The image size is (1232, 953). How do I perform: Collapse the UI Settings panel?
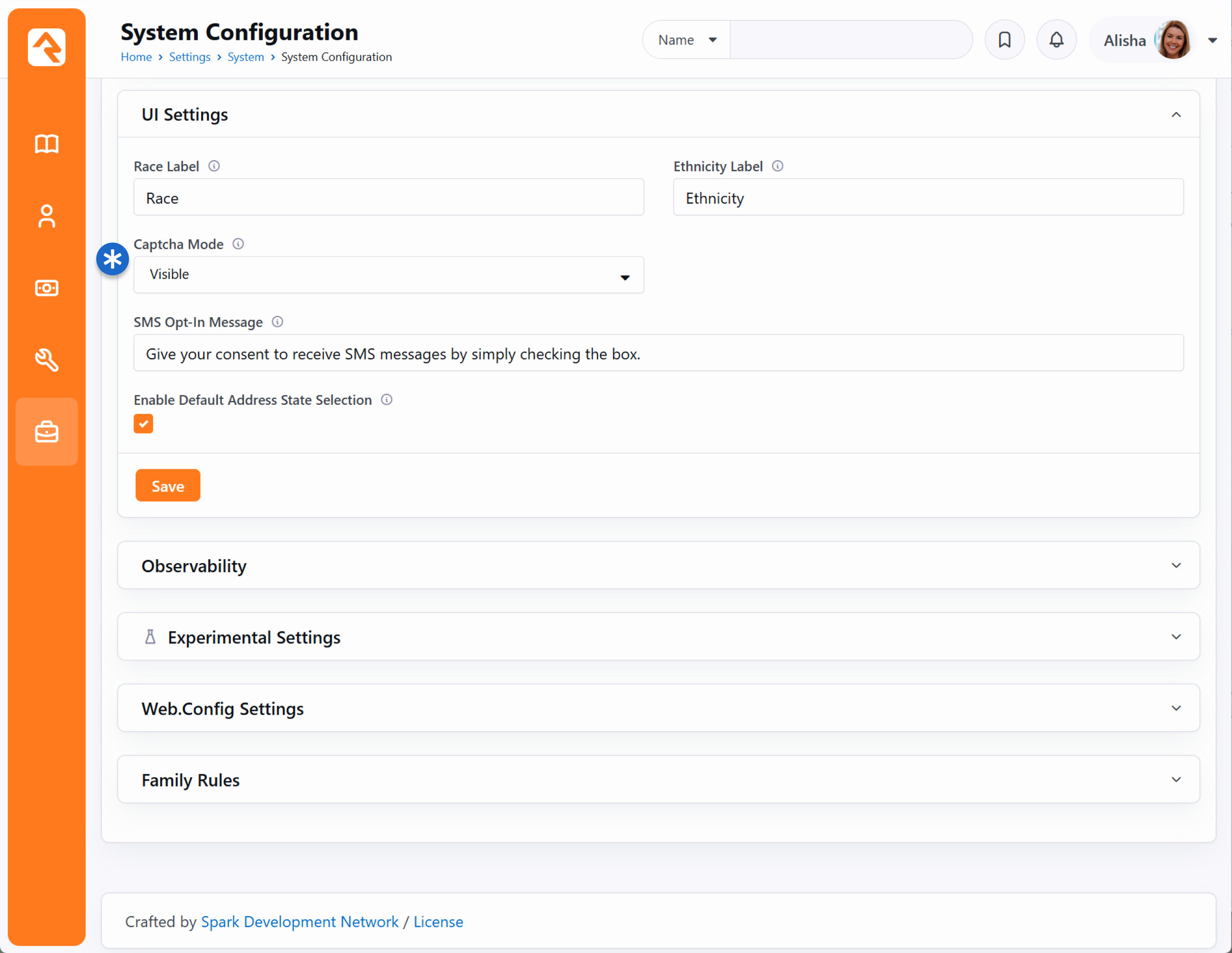click(x=1176, y=115)
